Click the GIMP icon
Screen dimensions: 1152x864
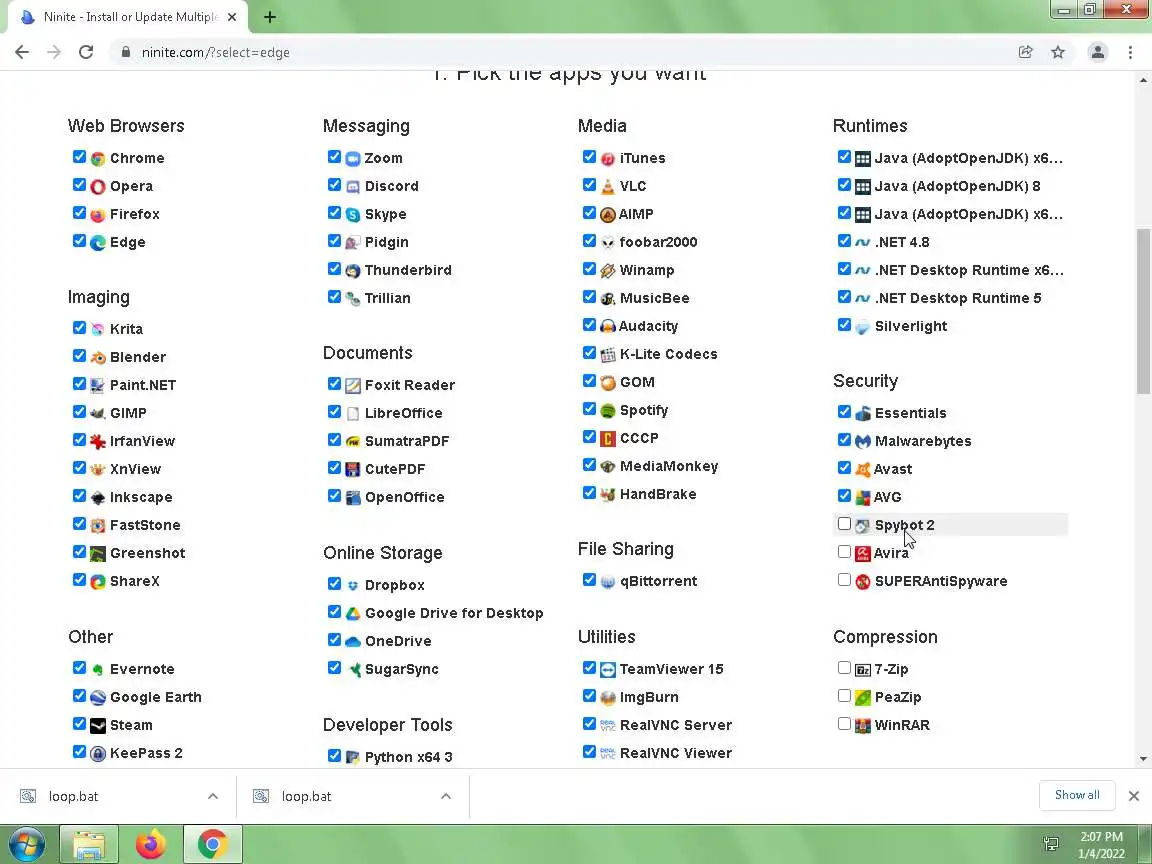pos(98,414)
